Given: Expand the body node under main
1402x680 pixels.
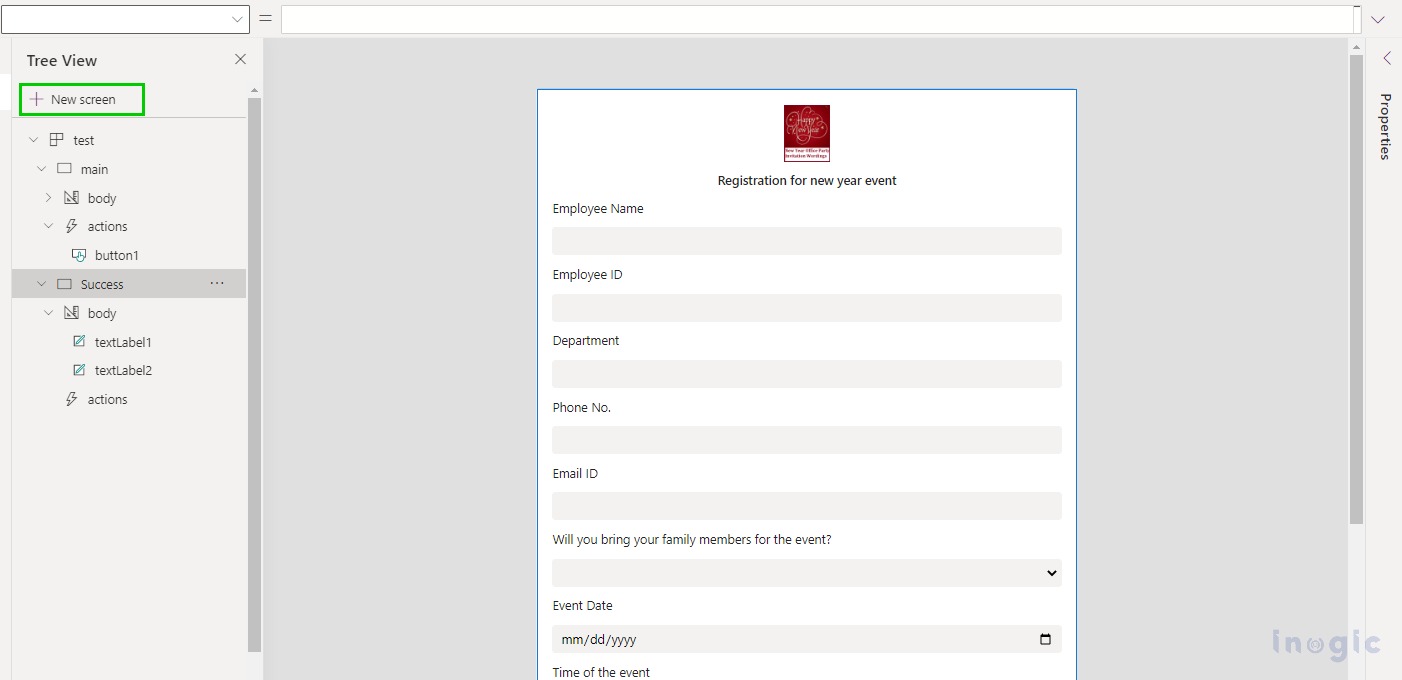Looking at the screenshot, I should coord(48,198).
